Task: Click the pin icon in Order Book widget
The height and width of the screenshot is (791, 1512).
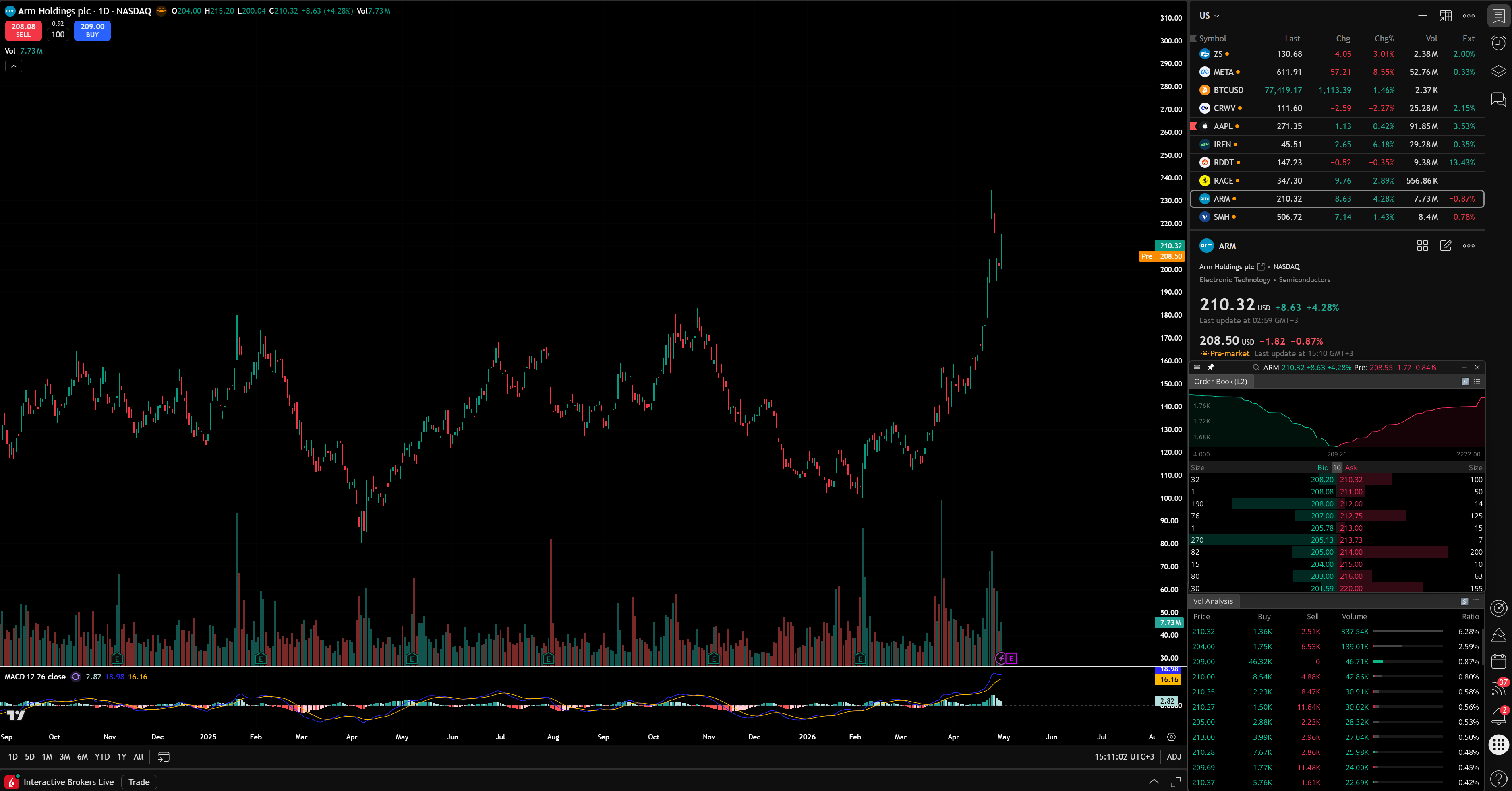Action: coord(1210,367)
